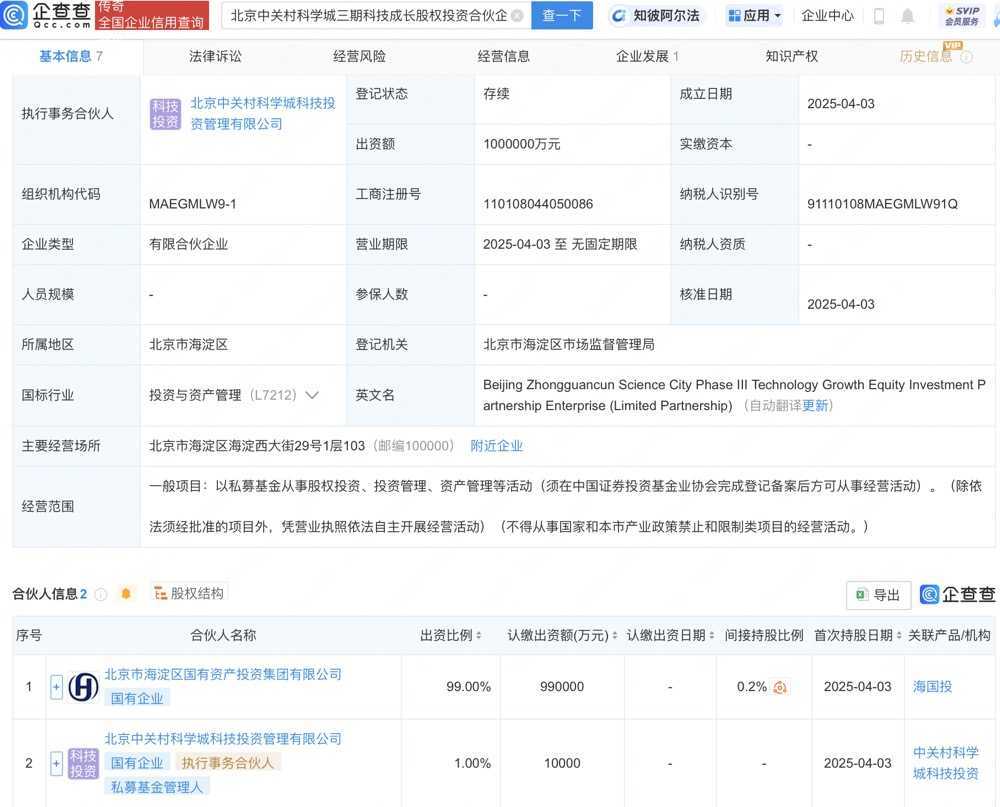Switch to the 知识产权 tab
The height and width of the screenshot is (807, 1000).
tap(791, 56)
